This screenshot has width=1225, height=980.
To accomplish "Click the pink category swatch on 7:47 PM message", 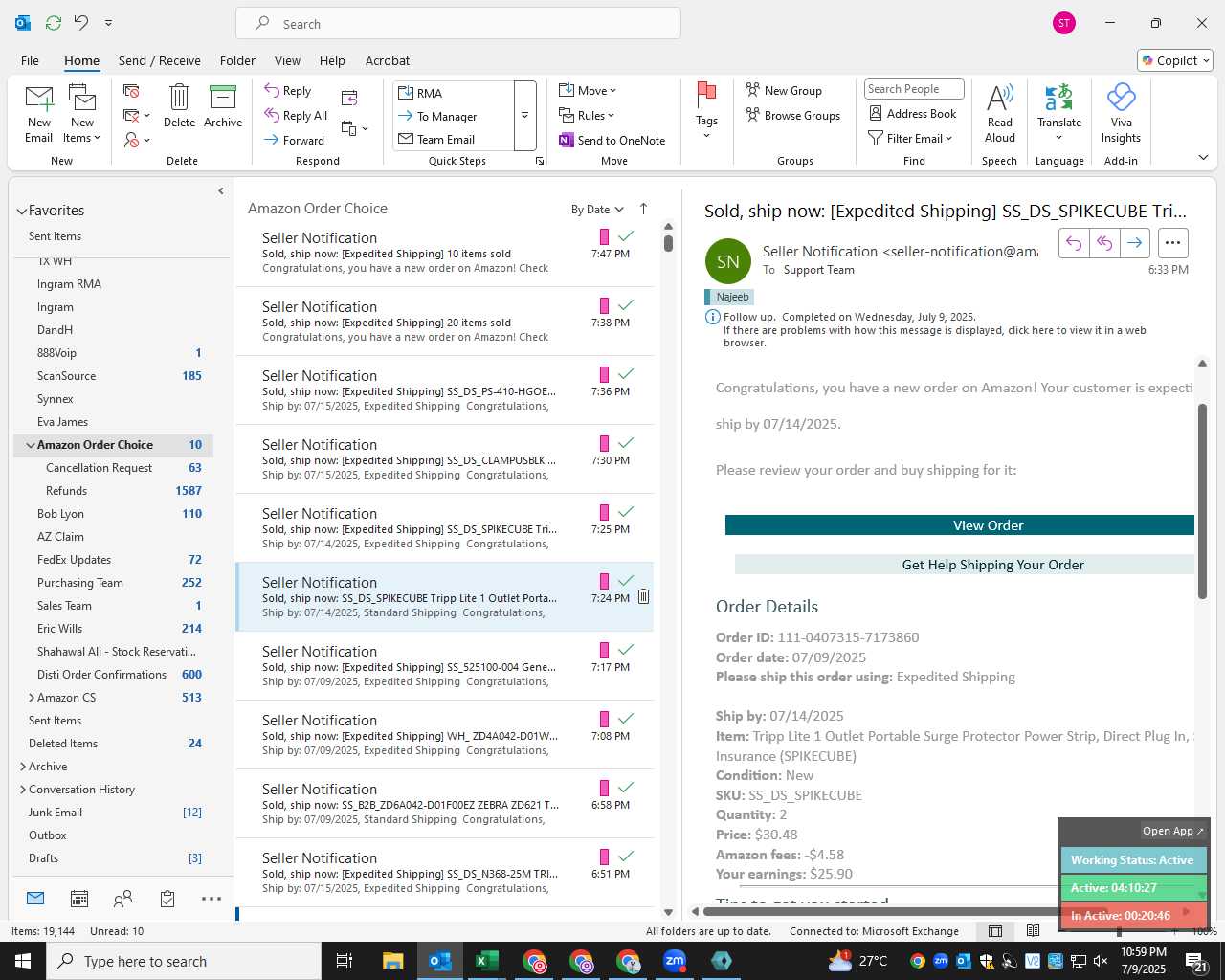I will pyautogui.click(x=604, y=235).
